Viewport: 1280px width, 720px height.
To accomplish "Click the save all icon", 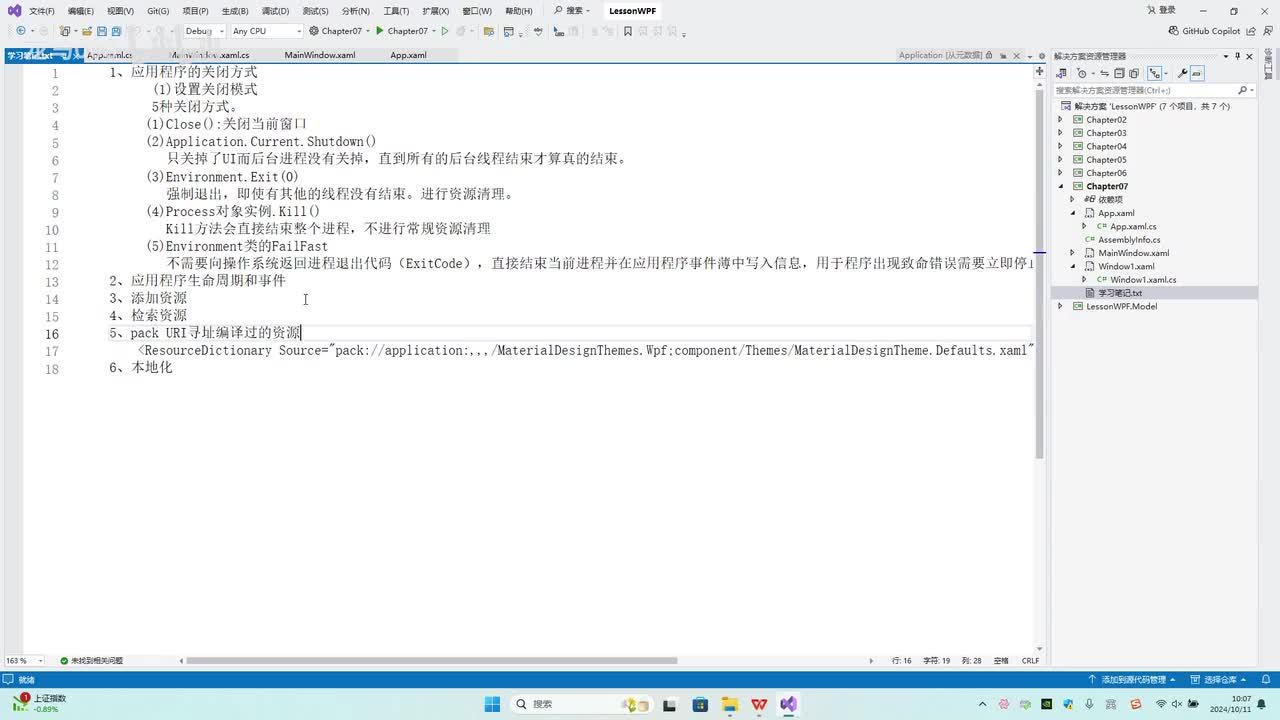I will point(117,31).
